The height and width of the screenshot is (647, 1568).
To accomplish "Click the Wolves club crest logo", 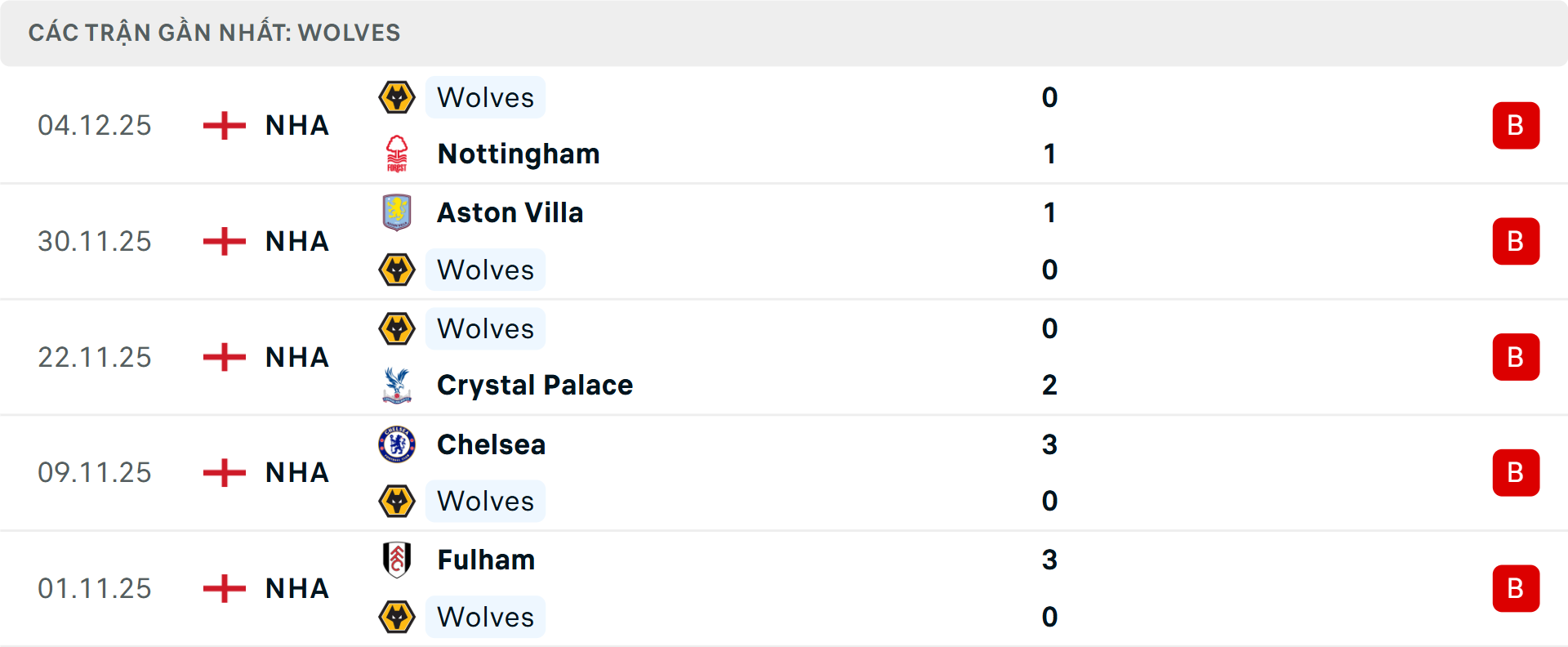I will (x=398, y=97).
